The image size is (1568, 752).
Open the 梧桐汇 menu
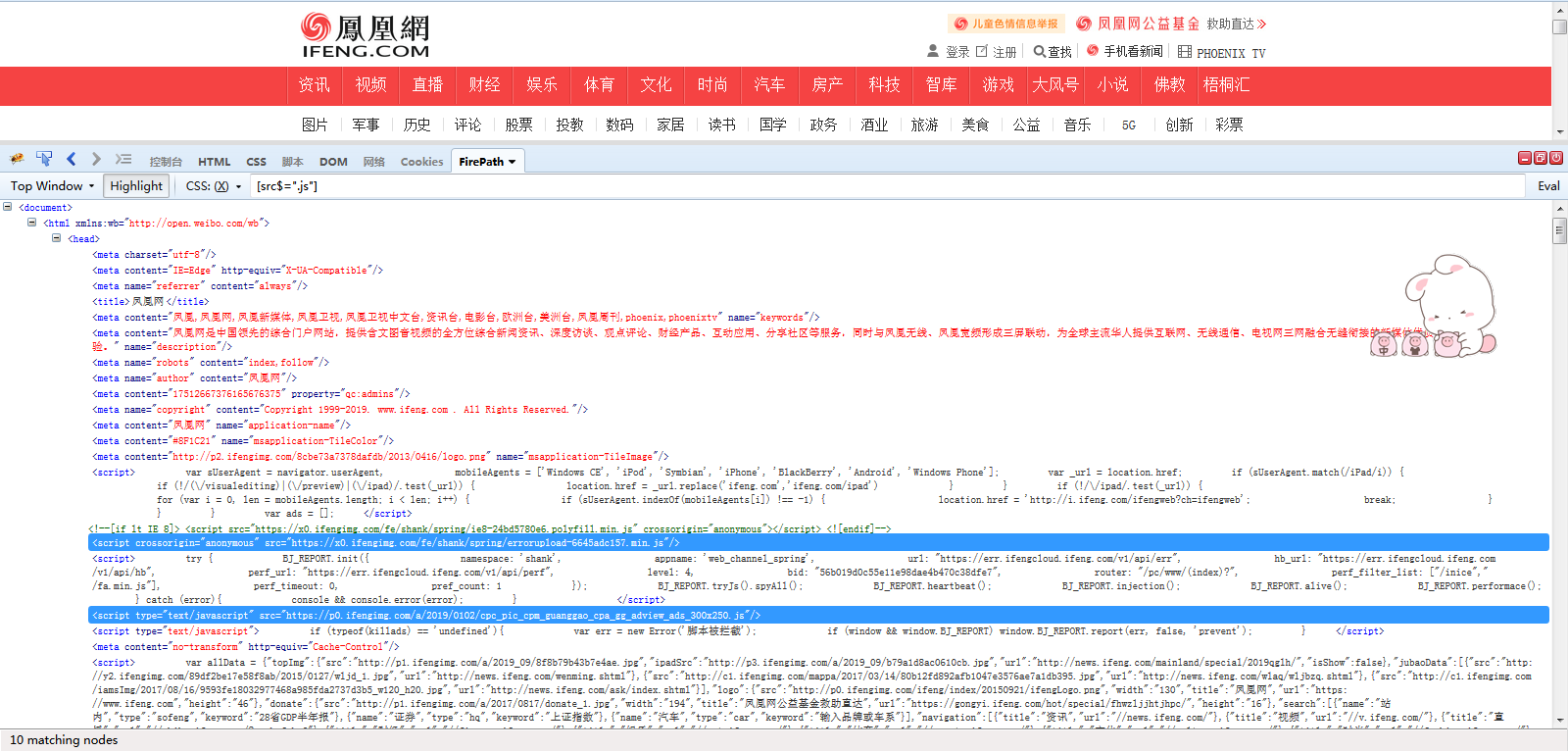[1226, 85]
